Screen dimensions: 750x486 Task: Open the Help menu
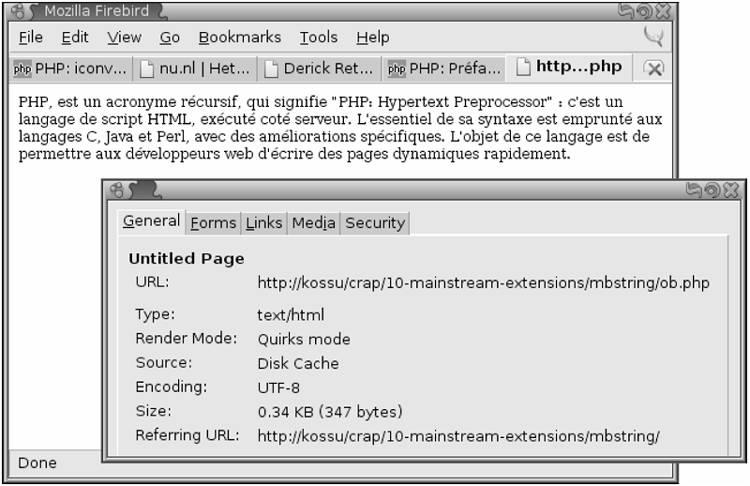(372, 37)
